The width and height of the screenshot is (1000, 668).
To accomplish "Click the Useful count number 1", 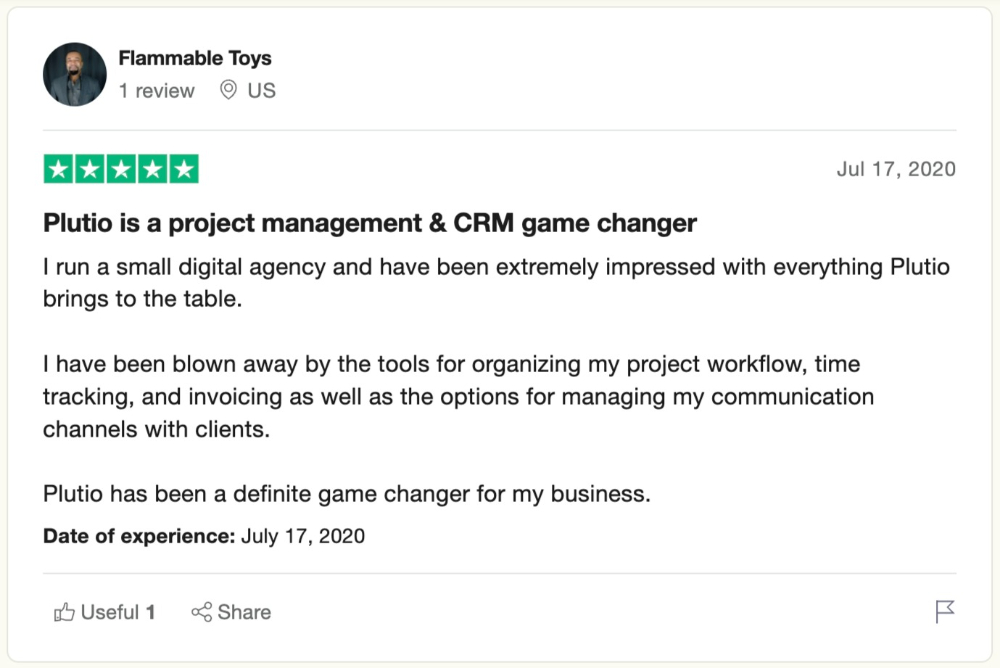I will pos(151,612).
